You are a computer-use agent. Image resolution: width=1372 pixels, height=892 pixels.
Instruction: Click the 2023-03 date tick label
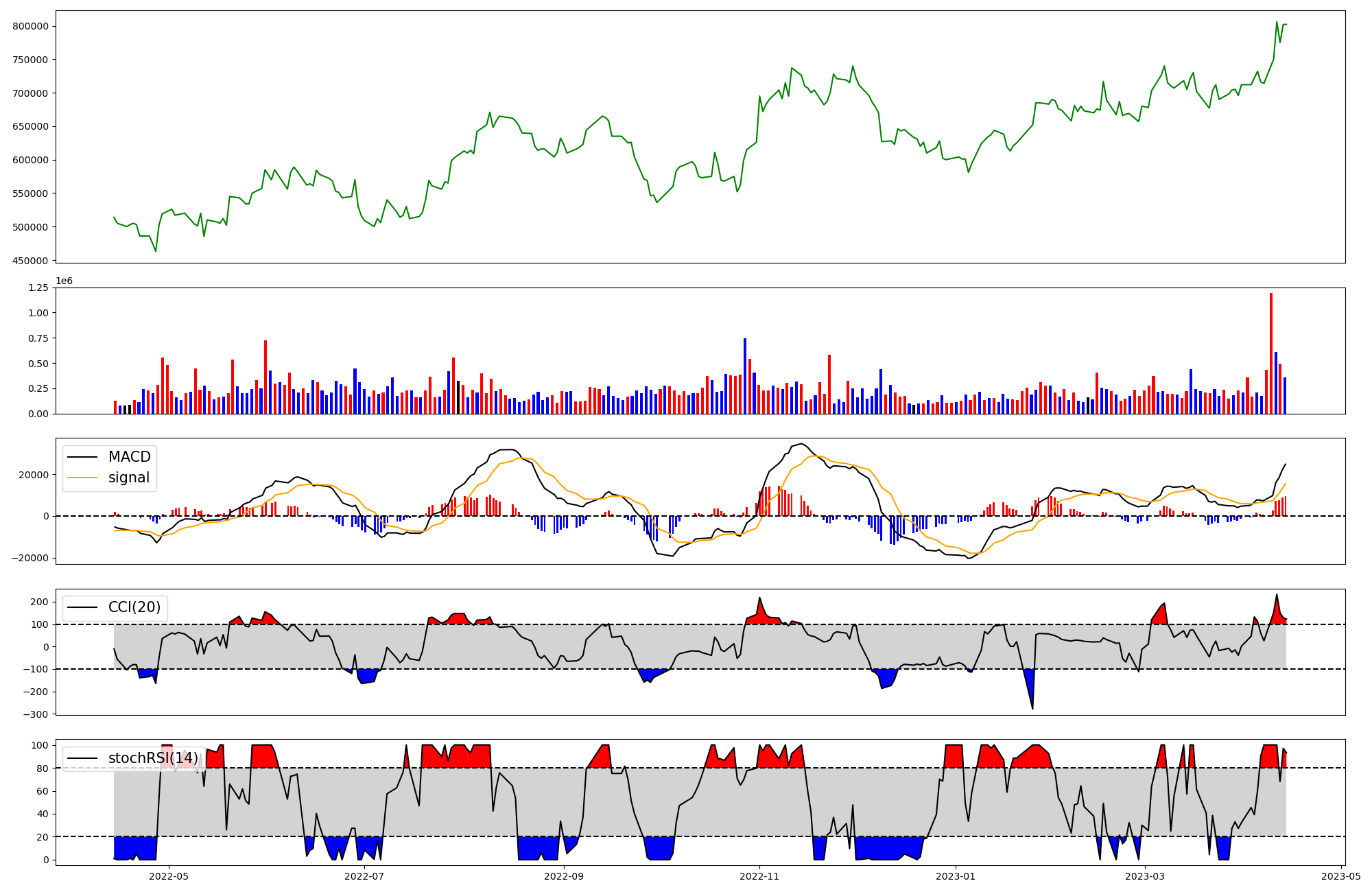1145,876
